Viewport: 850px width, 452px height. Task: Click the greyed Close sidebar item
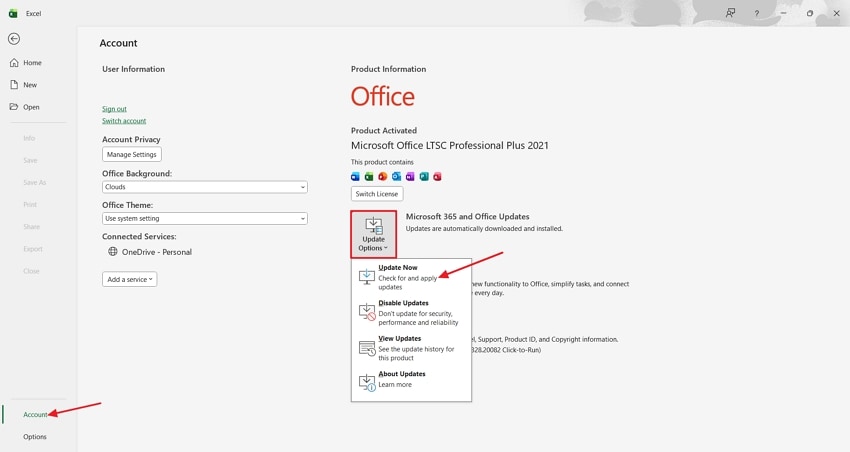pos(31,271)
